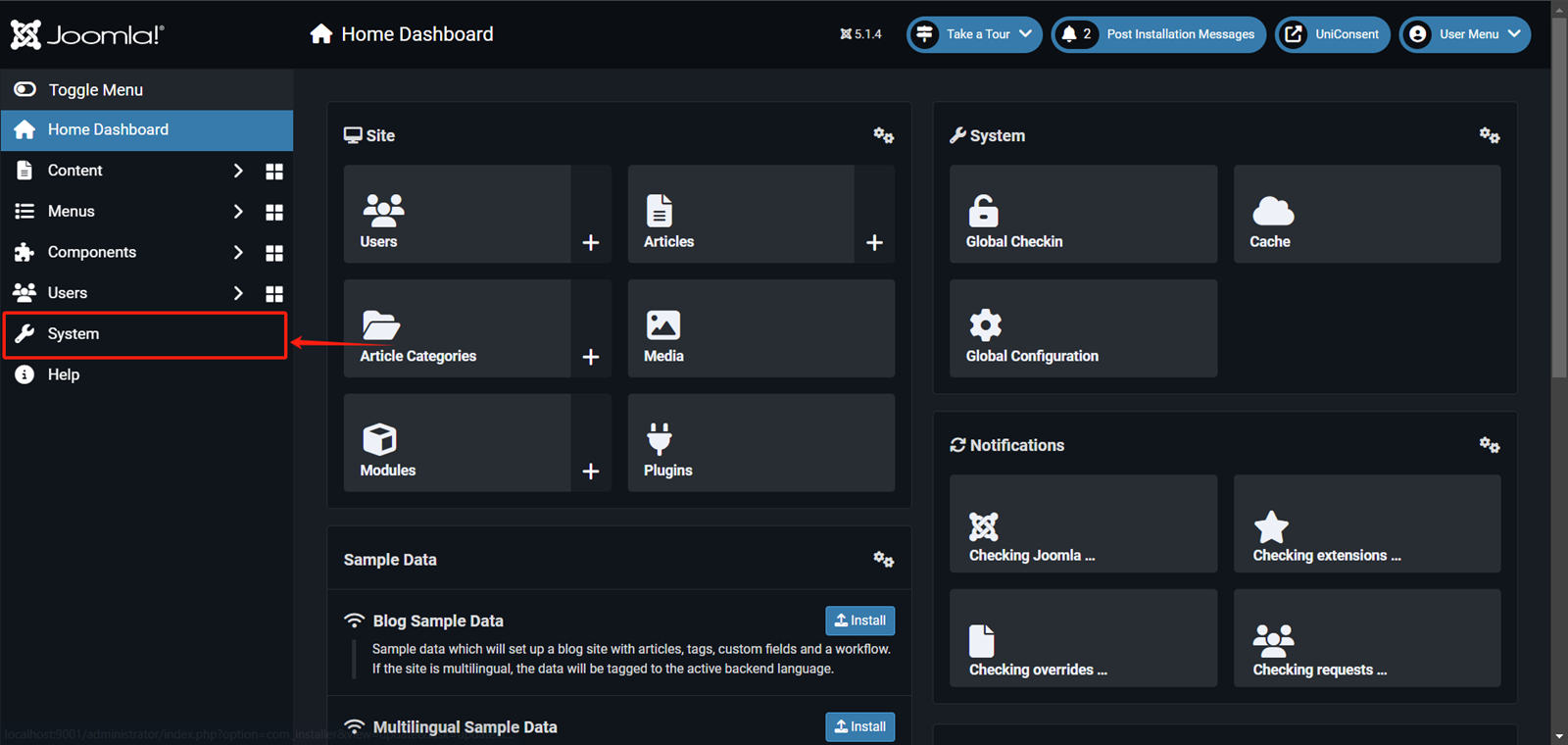
Task: Install Multilingual Sample Data
Action: click(x=859, y=726)
